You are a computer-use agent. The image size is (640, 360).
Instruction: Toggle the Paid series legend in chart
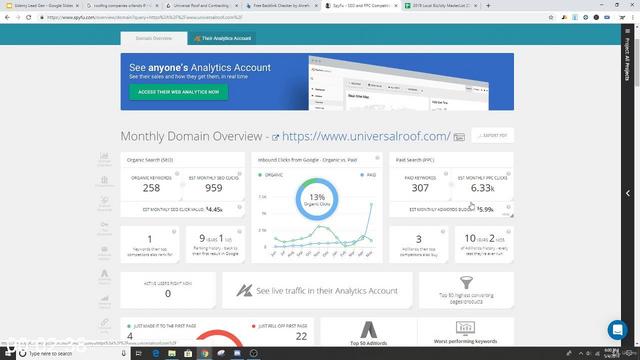[x=368, y=175]
